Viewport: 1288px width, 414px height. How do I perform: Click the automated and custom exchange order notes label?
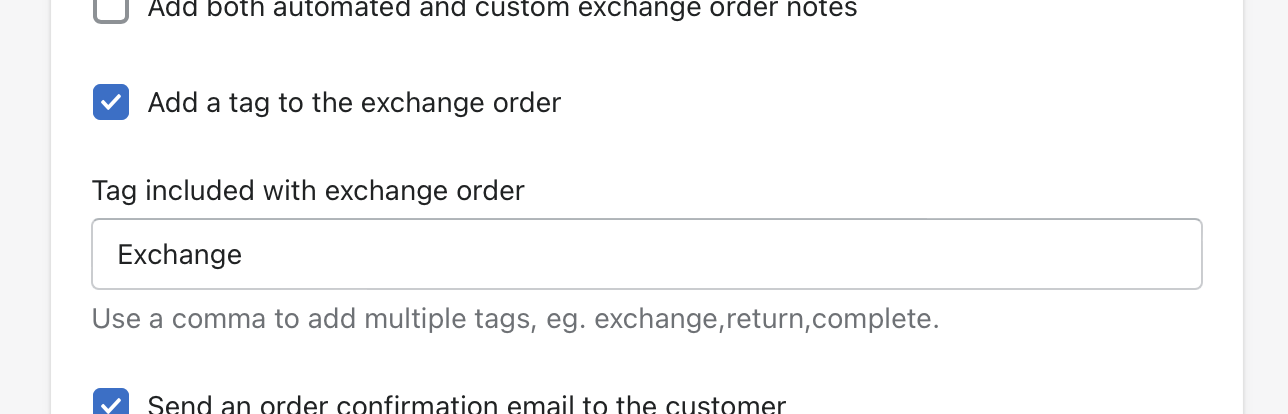502,9
